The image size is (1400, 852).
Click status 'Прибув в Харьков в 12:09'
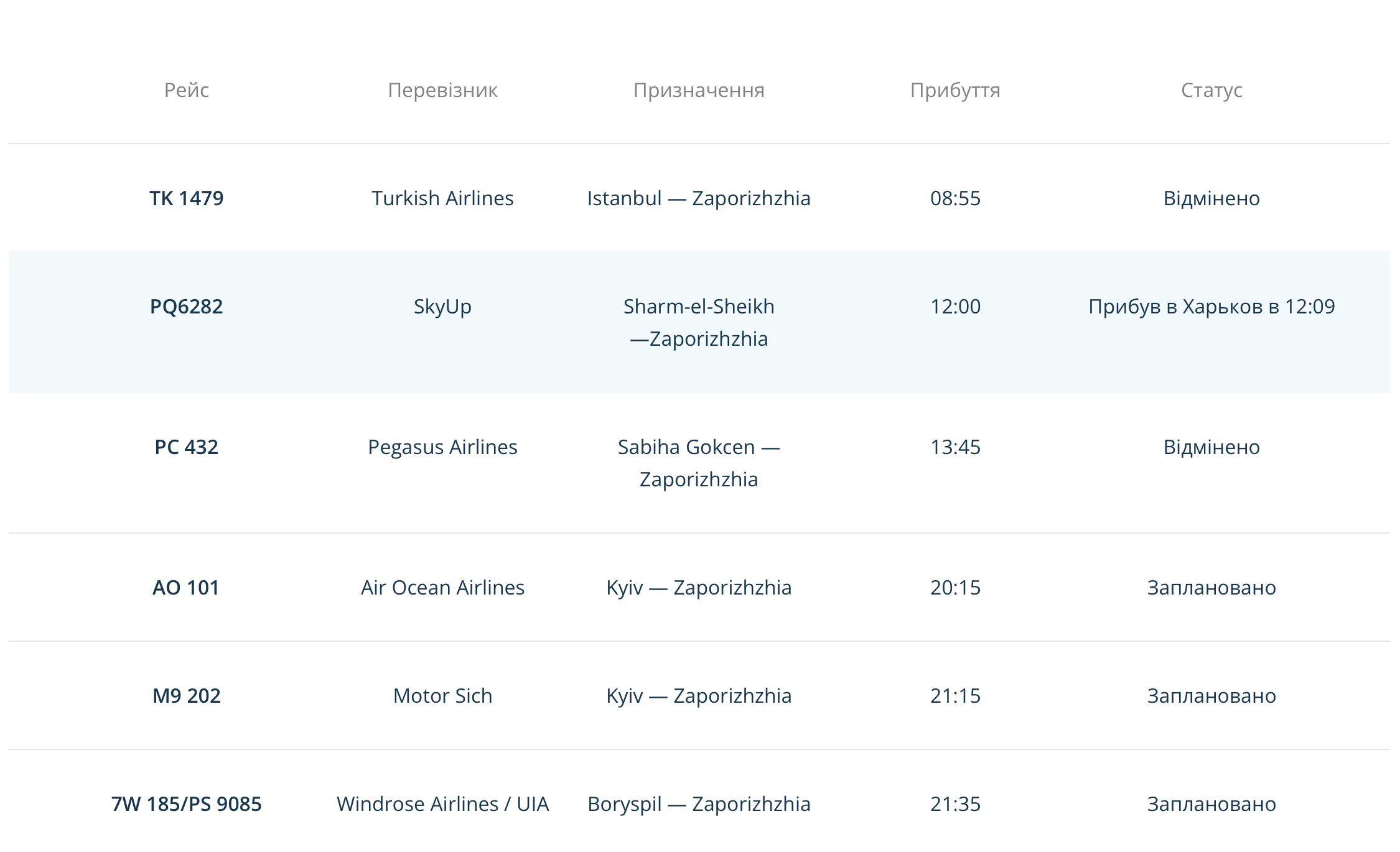pos(1211,307)
